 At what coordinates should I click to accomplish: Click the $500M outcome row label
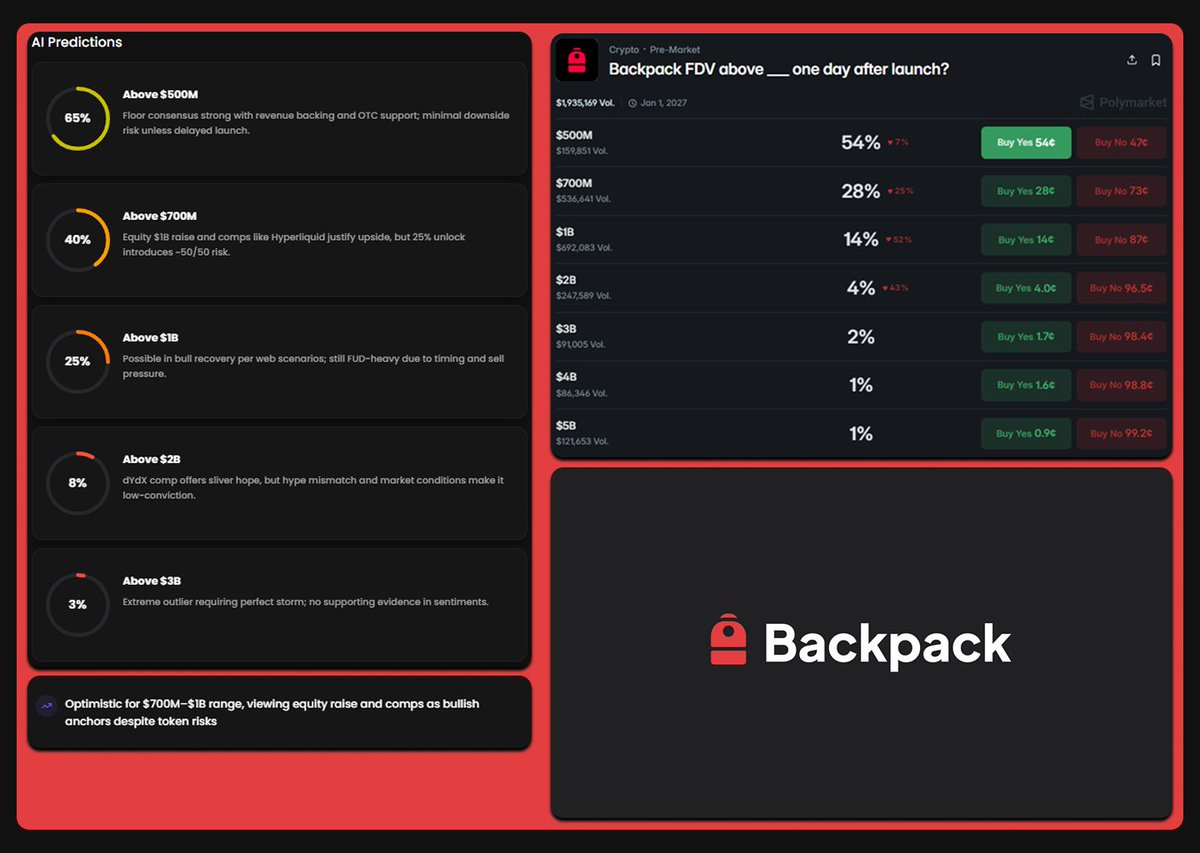click(574, 135)
